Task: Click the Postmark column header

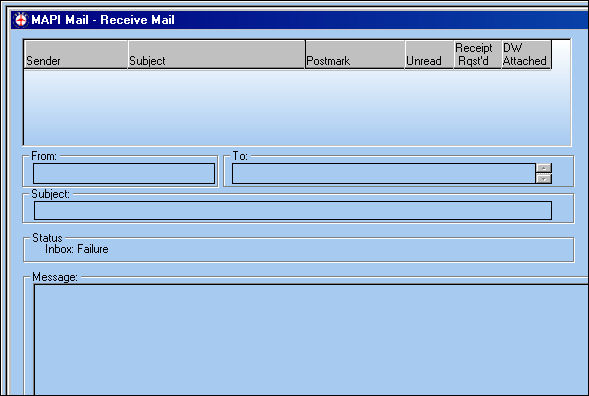Action: [355, 54]
